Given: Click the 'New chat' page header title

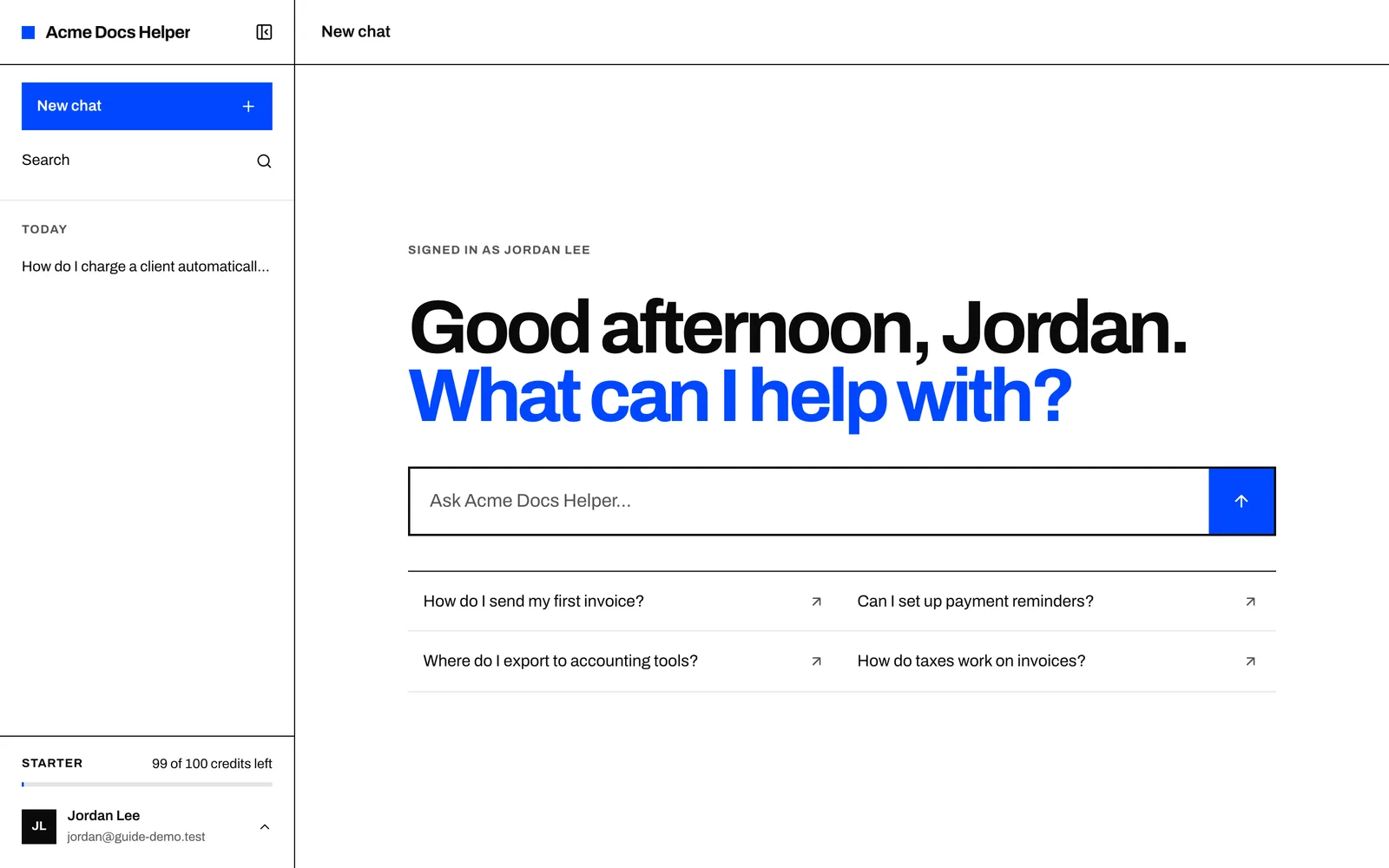Looking at the screenshot, I should 356,32.
